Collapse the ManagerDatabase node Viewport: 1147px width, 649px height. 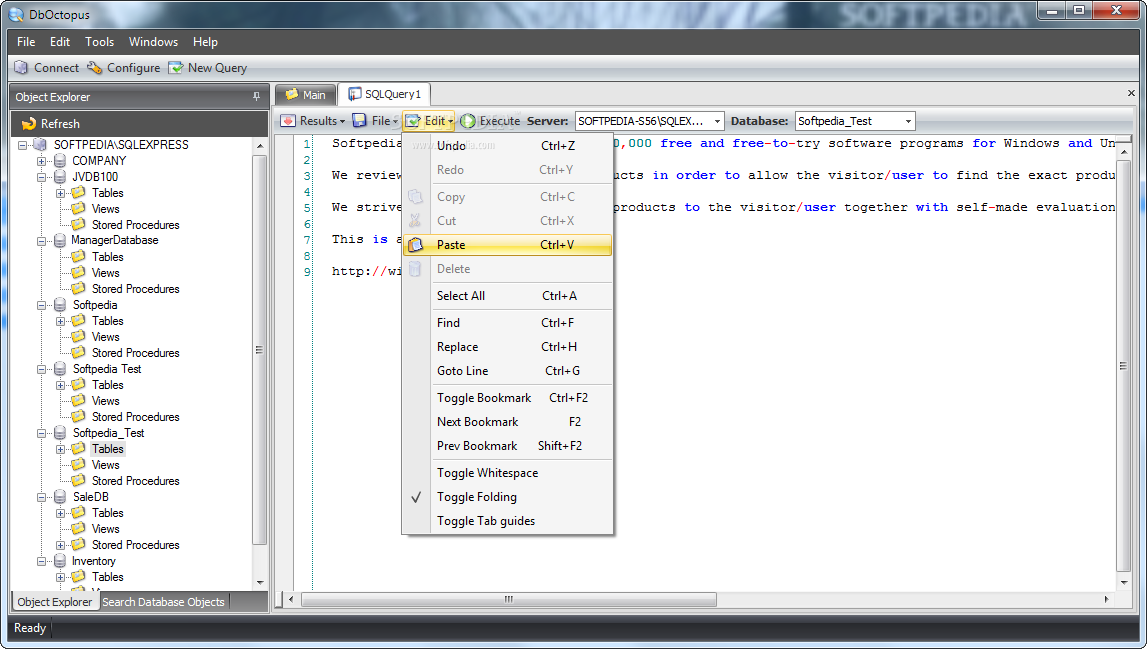(x=42, y=240)
